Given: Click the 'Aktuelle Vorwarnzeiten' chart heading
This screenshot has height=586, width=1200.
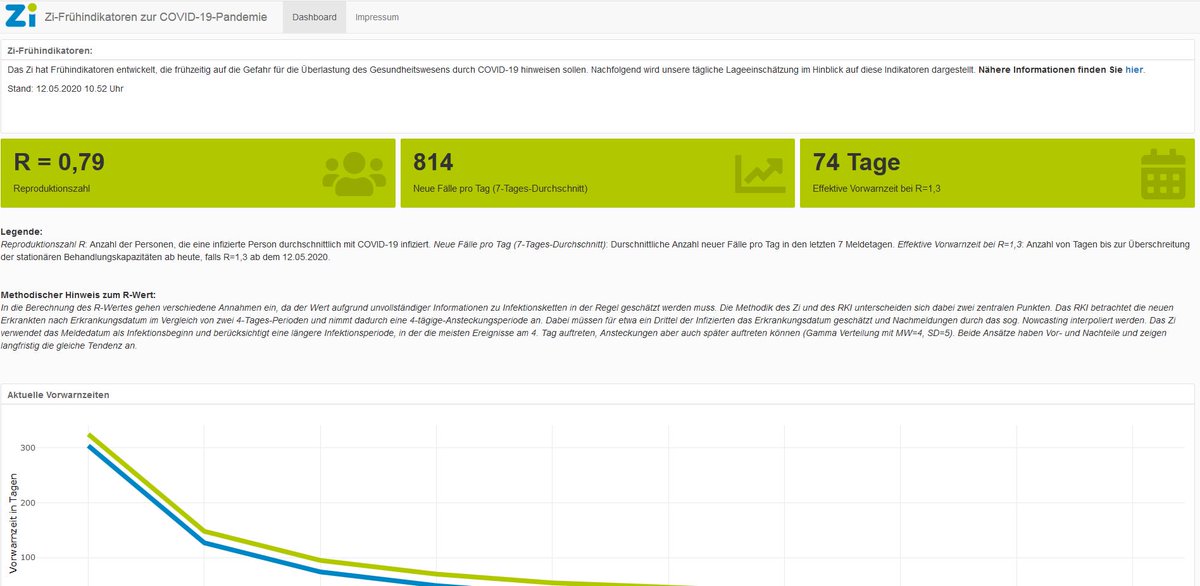Looking at the screenshot, I should pos(58,395).
